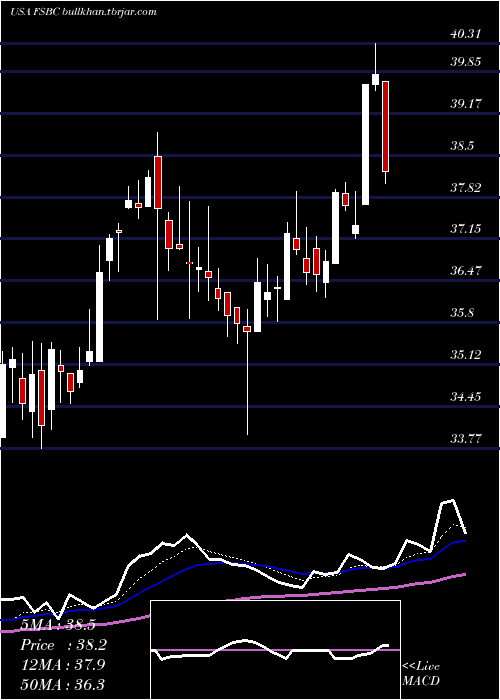The image size is (500, 700).
Task: Click the '5MA : 38.5' legend text
Action: [58, 625]
